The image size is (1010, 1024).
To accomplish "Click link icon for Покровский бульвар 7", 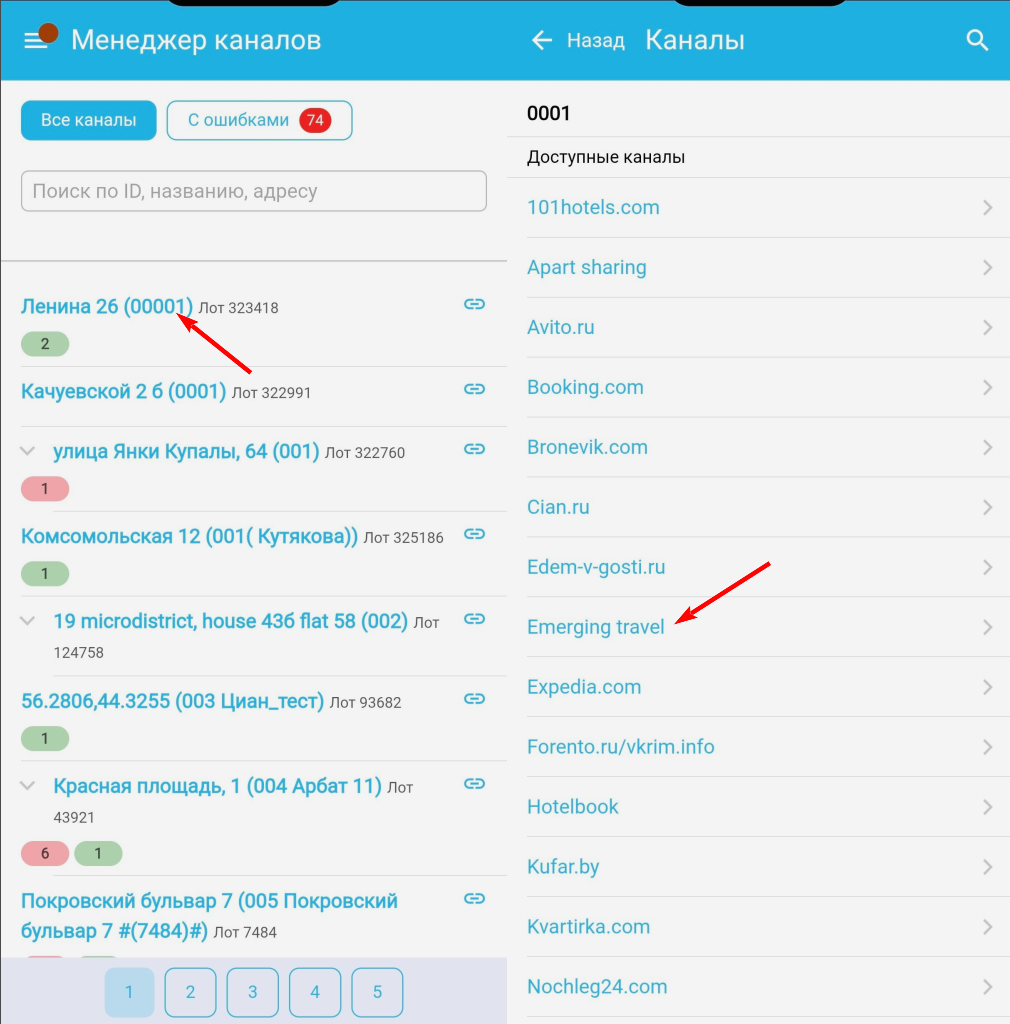I will (475, 899).
